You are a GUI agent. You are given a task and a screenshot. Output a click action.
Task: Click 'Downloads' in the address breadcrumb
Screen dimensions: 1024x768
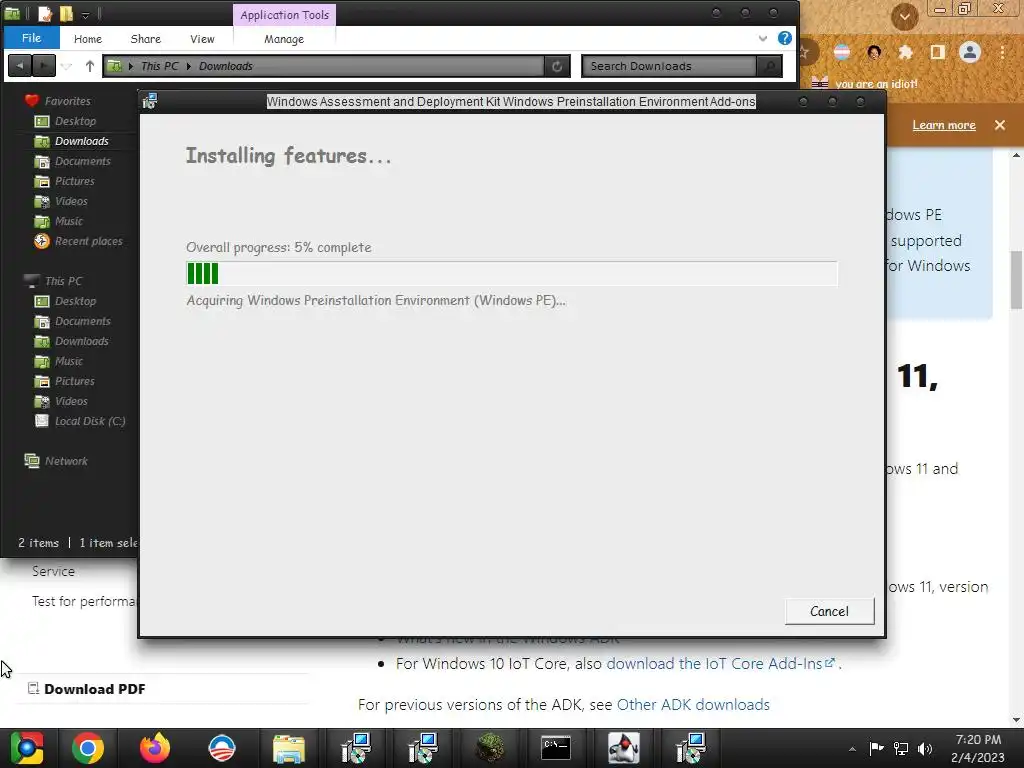click(x=225, y=66)
